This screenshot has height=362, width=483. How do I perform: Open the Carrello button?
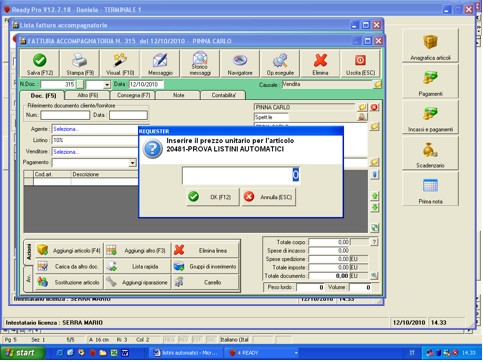tap(205, 282)
